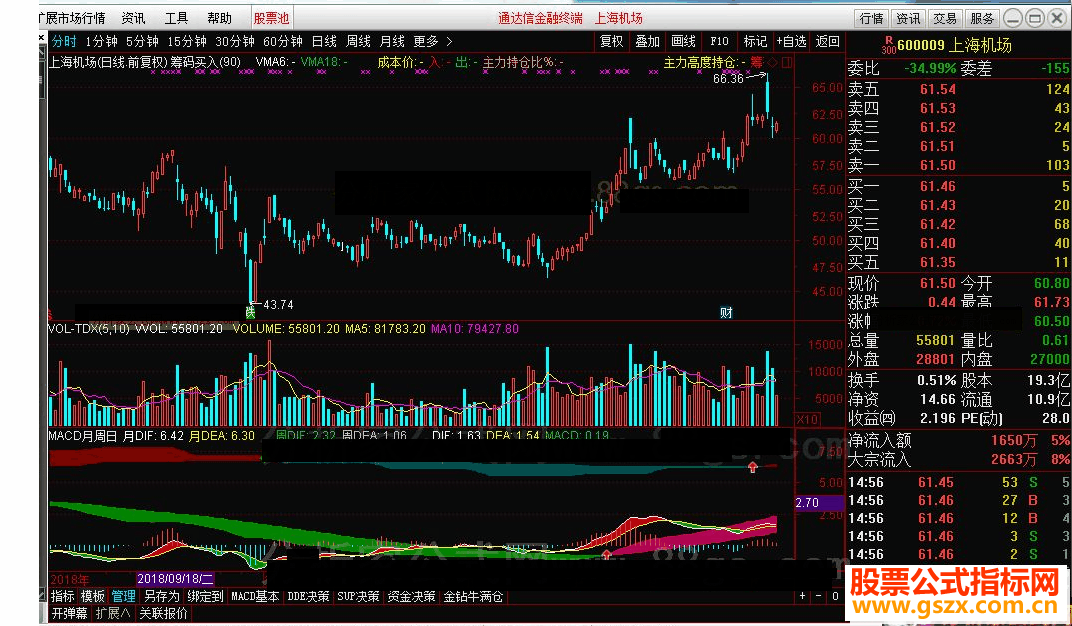The width and height of the screenshot is (1072, 626).
Task: Add the stock with +自选
Action: tap(791, 42)
